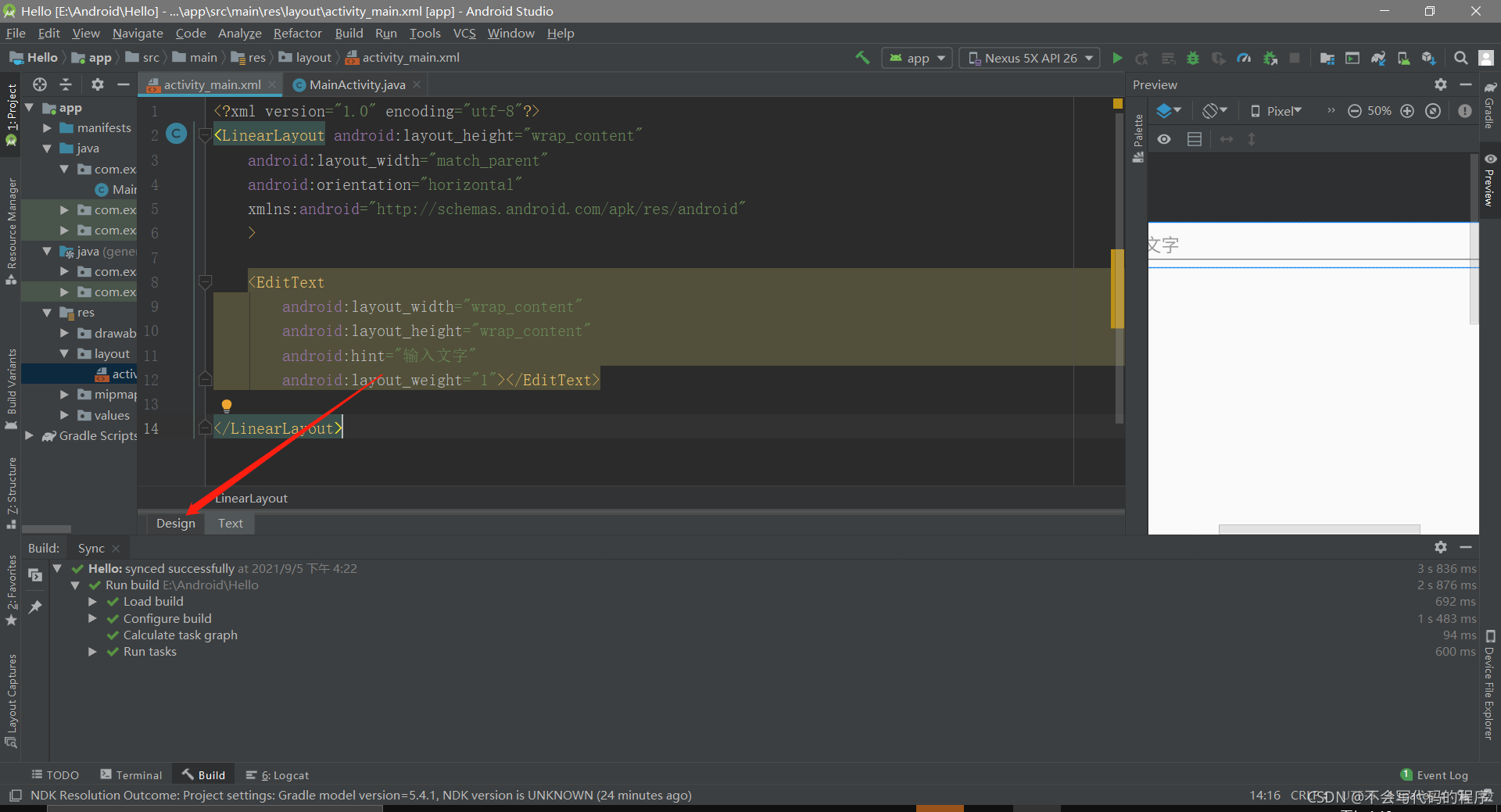
Task: Click the layout breadcrumb in navigation bar
Action: point(306,58)
